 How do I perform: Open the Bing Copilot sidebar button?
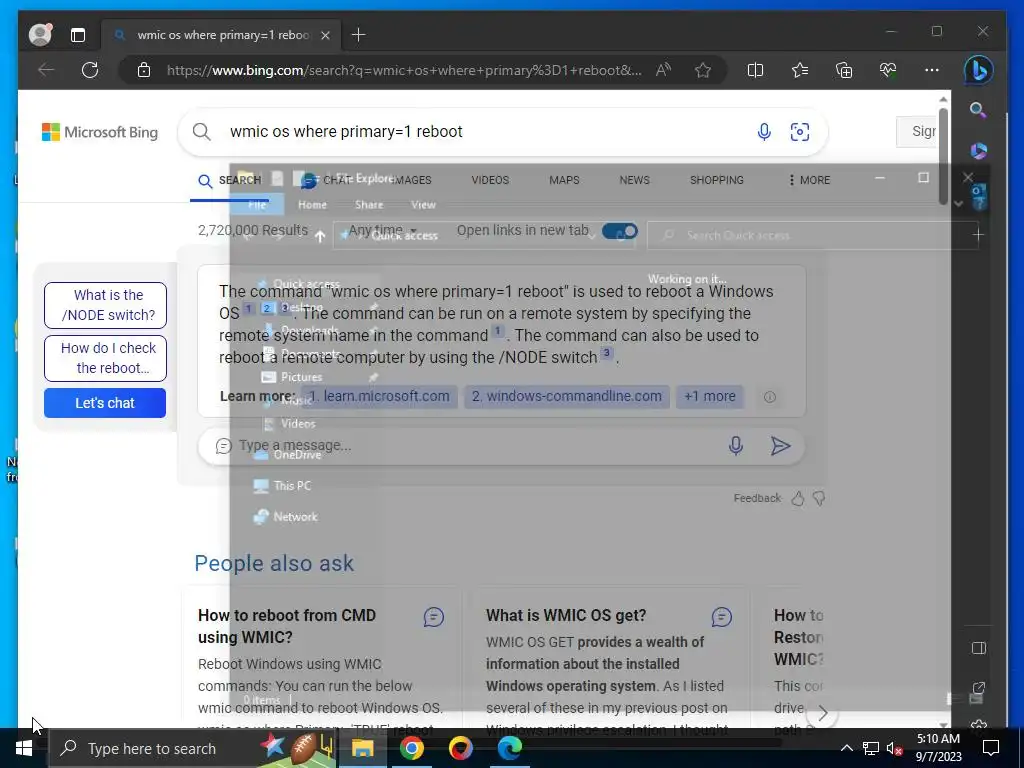[x=978, y=70]
